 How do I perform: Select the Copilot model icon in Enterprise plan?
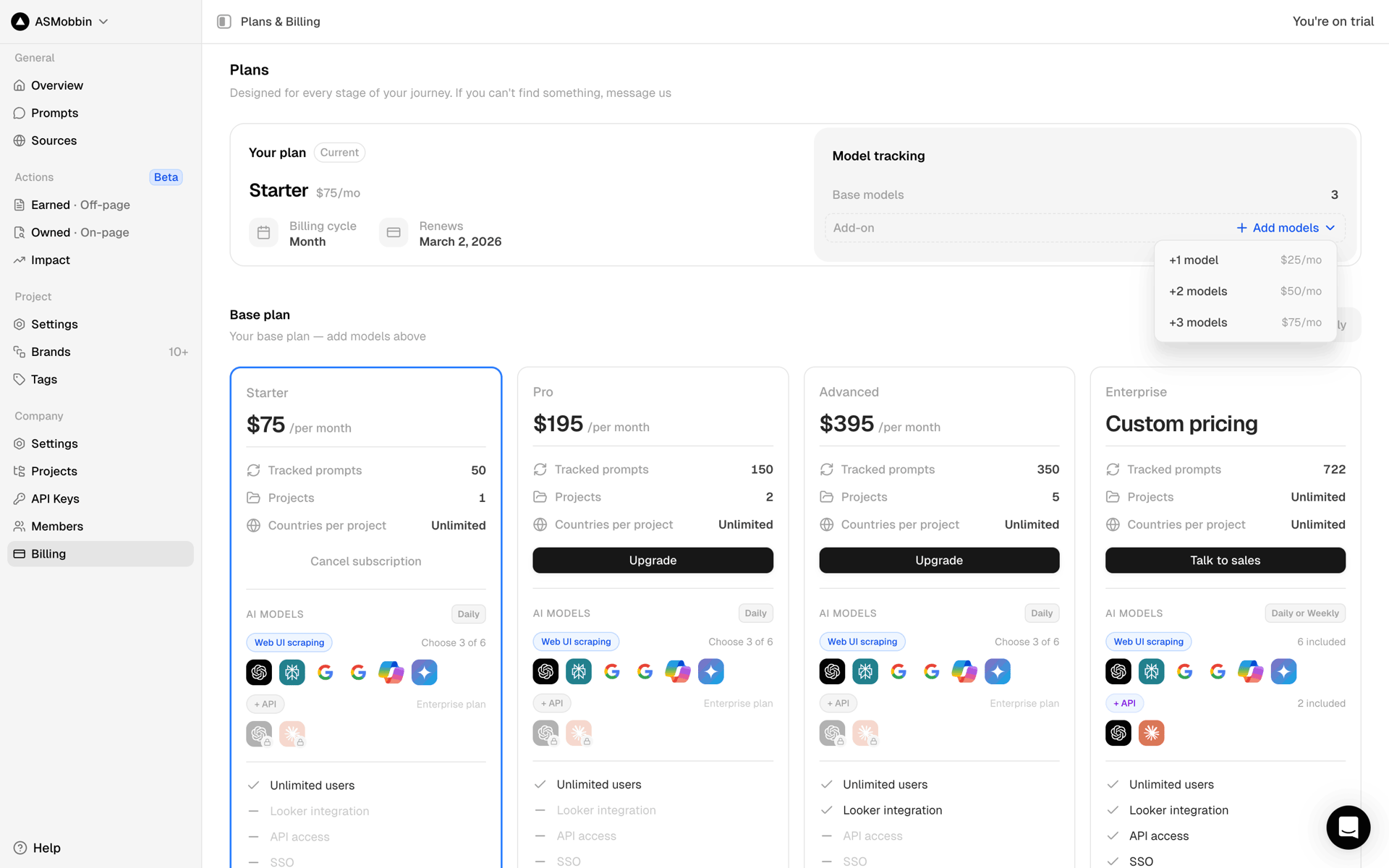tap(1251, 672)
